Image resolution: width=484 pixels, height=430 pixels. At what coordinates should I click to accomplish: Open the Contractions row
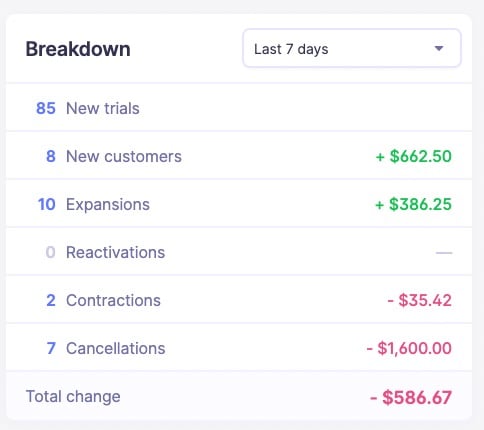[x=239, y=300]
